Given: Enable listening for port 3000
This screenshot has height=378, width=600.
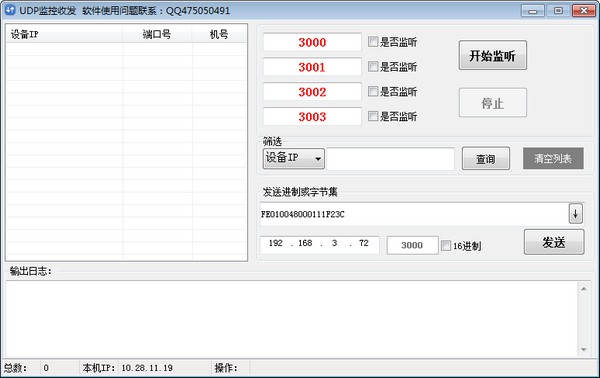Looking at the screenshot, I should (373, 42).
